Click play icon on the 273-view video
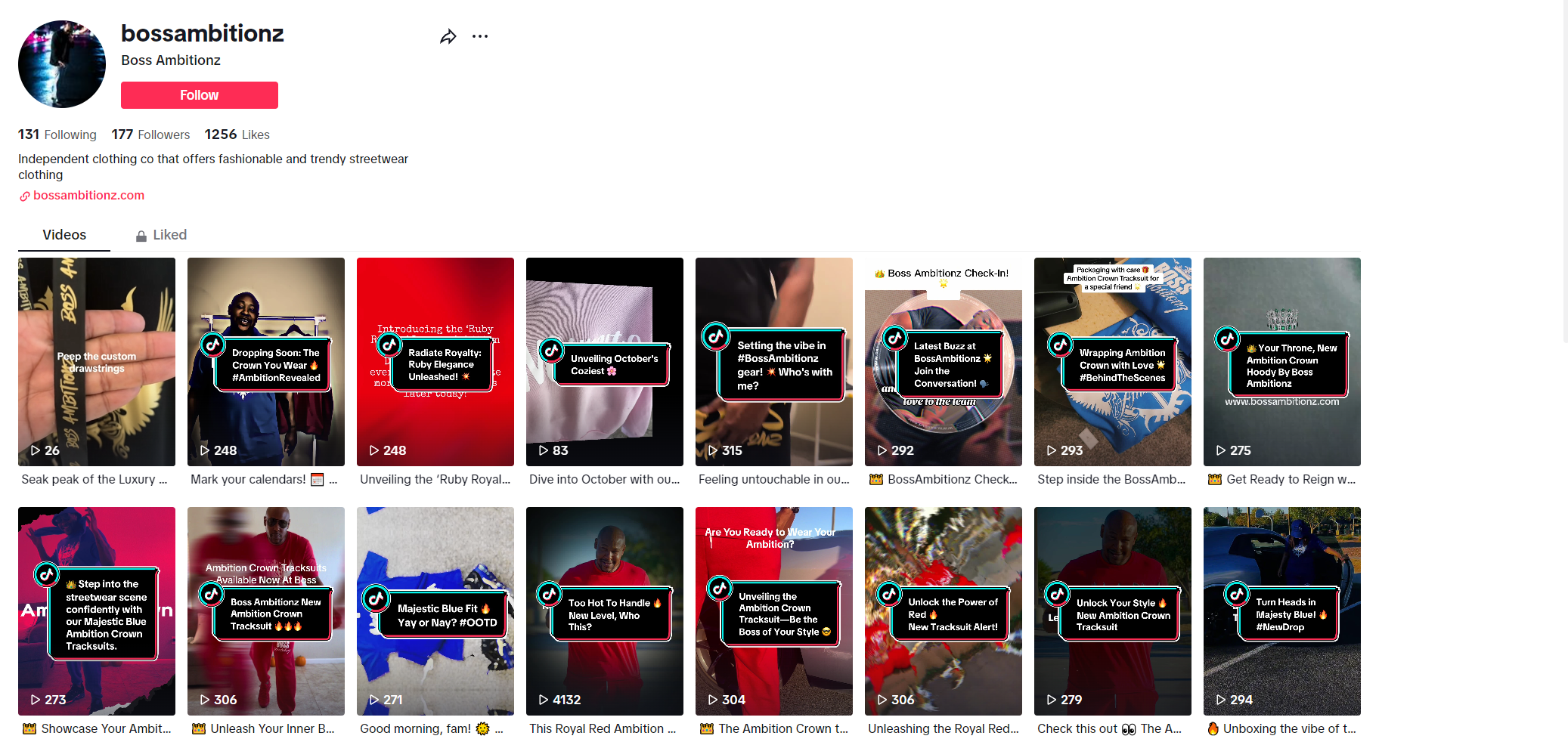This screenshot has width=1568, height=742. click(35, 700)
